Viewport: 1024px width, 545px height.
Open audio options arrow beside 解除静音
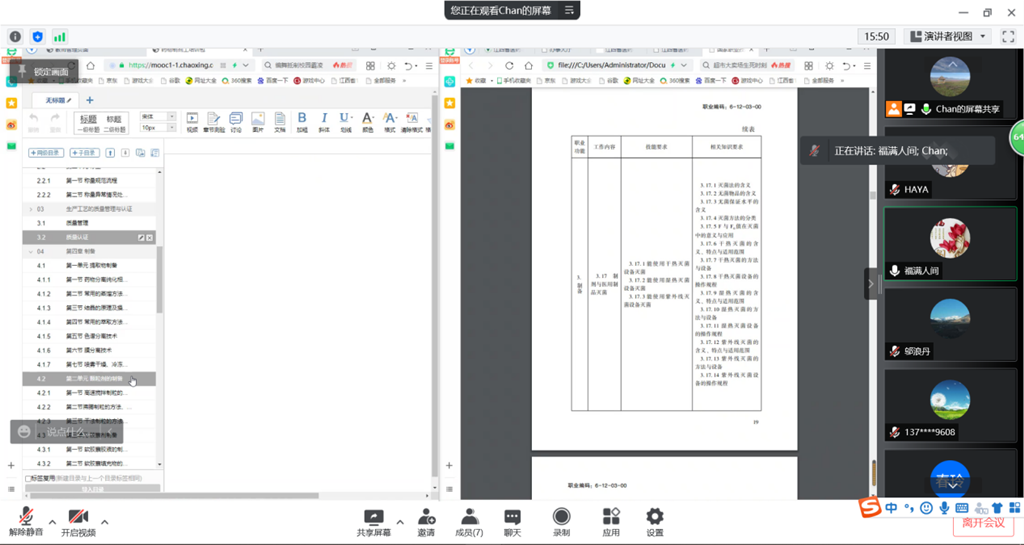coord(52,522)
